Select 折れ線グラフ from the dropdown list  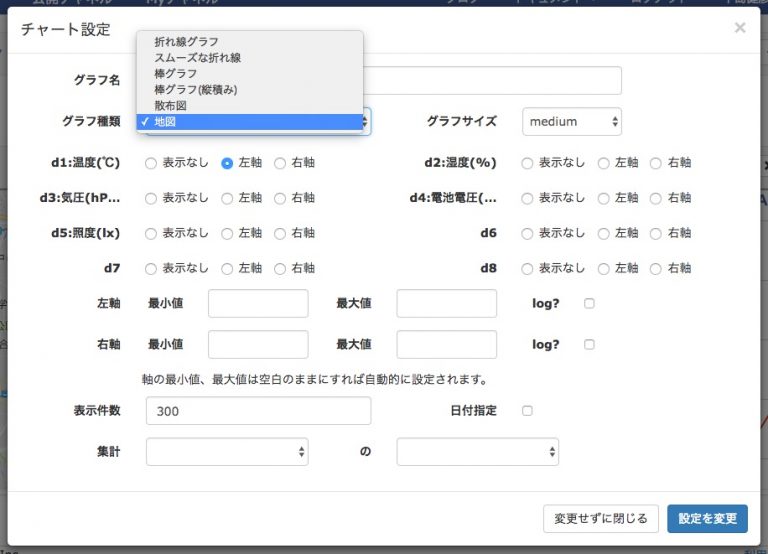point(187,42)
